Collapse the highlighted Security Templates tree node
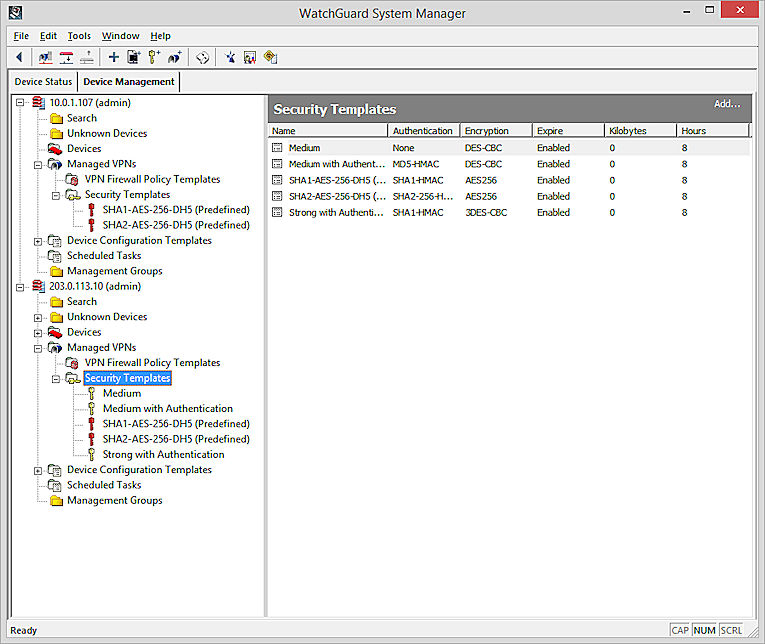Screen dimensions: 765x644 click(56, 379)
